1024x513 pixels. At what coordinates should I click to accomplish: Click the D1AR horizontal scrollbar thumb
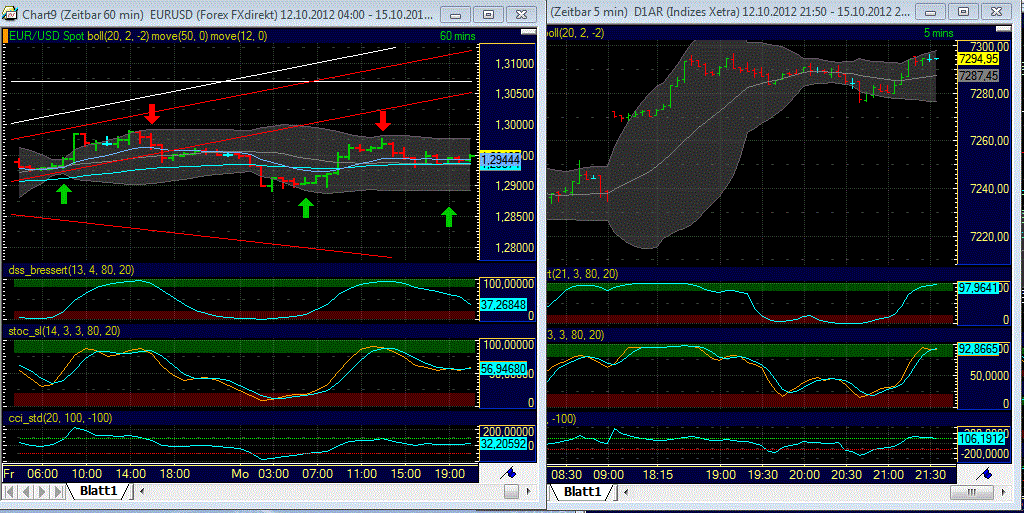(972, 492)
